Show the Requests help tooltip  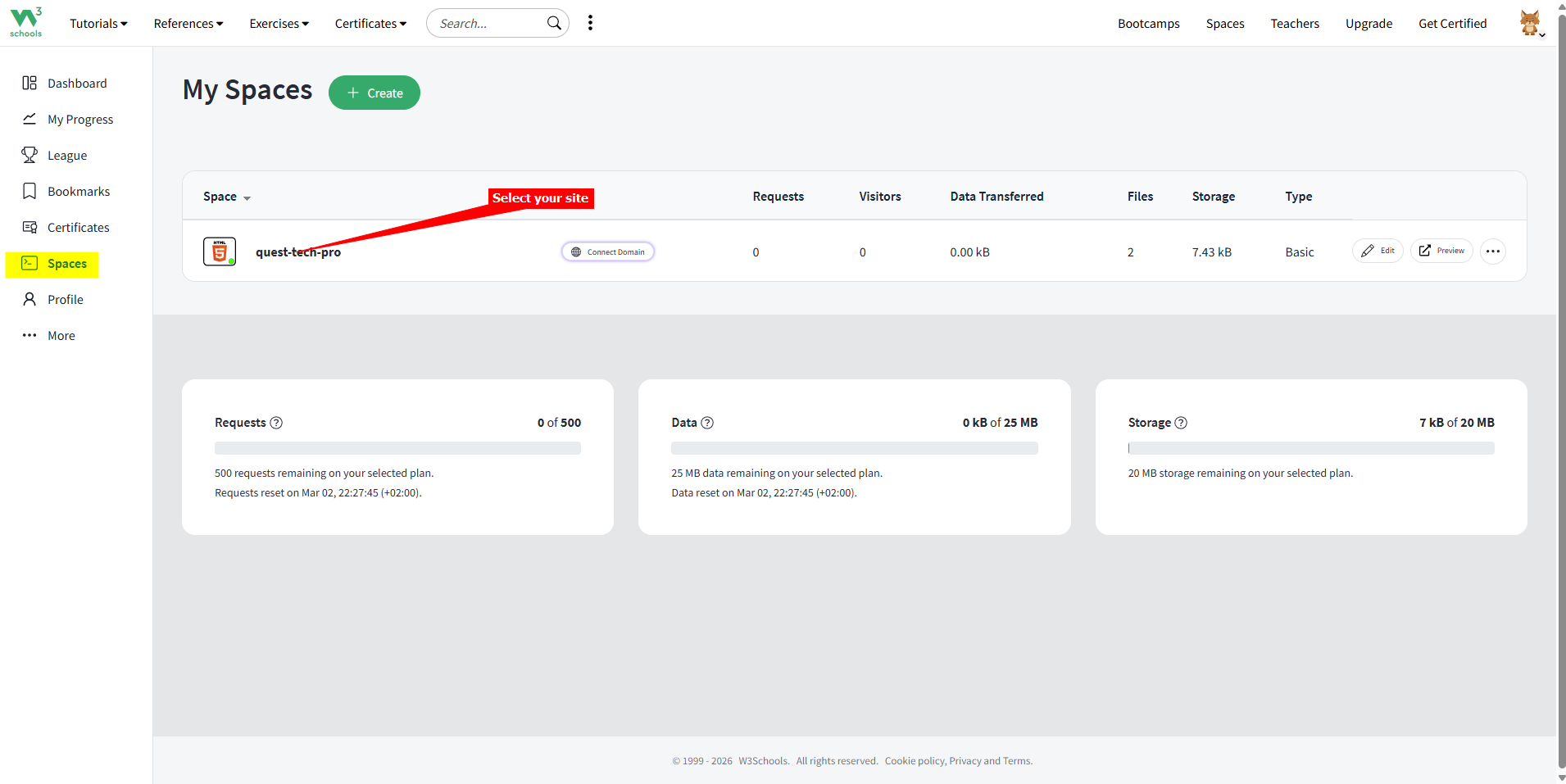pyautogui.click(x=276, y=423)
